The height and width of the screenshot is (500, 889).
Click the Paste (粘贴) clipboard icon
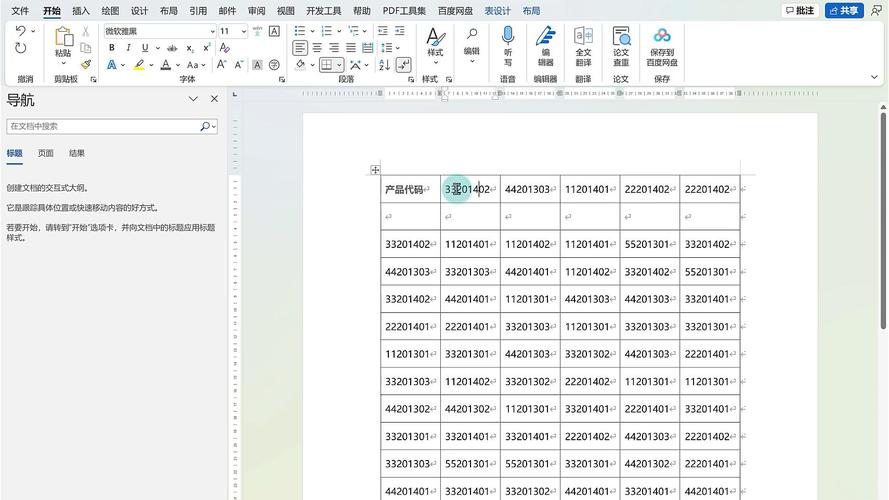pyautogui.click(x=64, y=37)
